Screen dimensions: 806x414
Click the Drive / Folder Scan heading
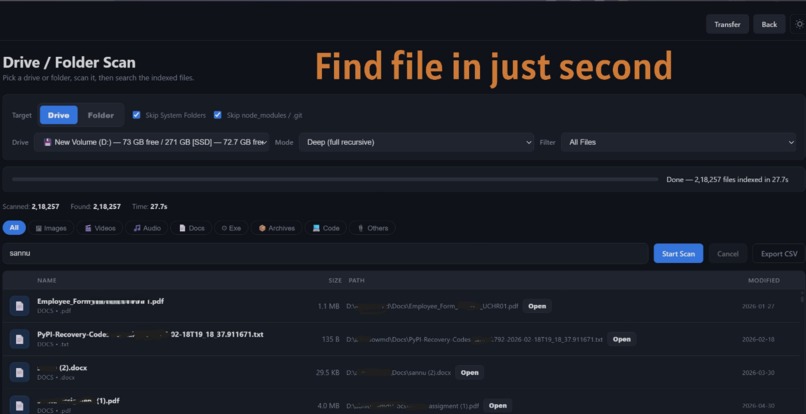coord(69,63)
